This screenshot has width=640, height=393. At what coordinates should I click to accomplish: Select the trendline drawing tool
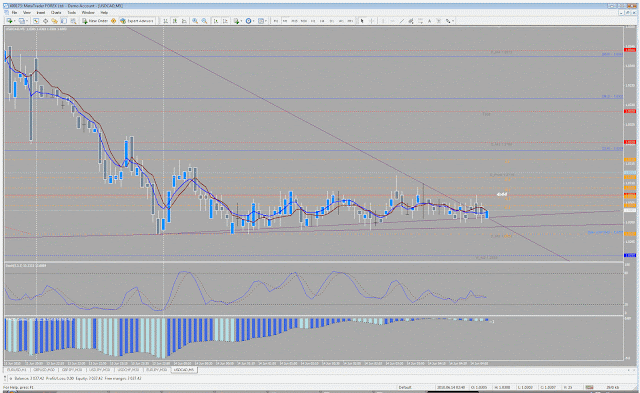click(x=402, y=21)
